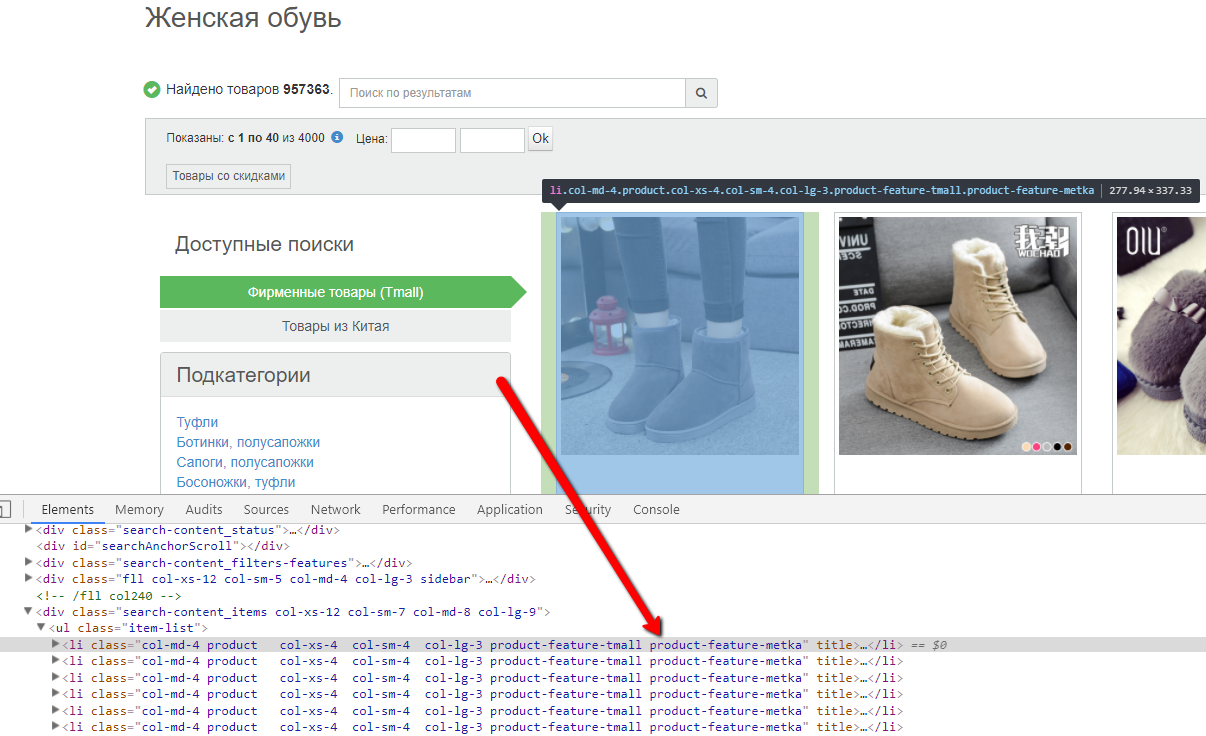The height and width of the screenshot is (736, 1206).
Task: Open the Босоножки, туфли subcategory link
Action: point(236,482)
